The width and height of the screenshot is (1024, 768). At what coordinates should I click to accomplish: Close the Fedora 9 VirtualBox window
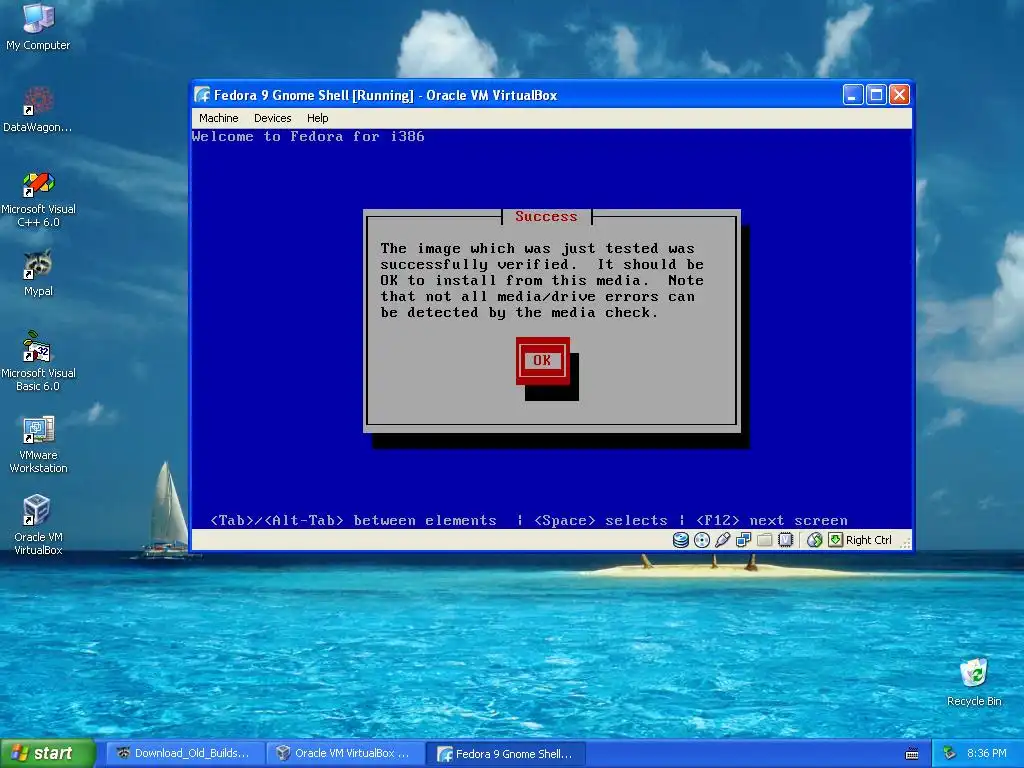click(x=899, y=95)
